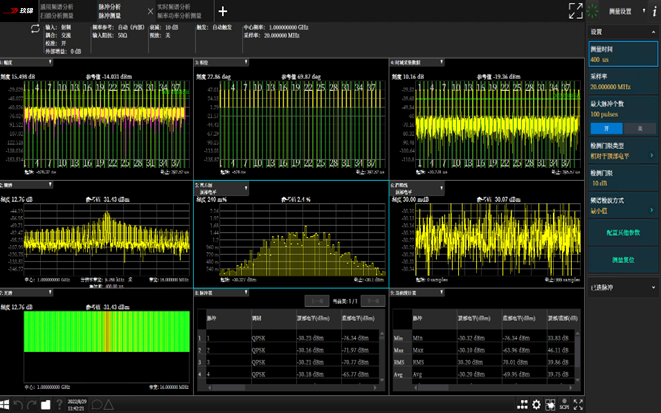Select pulse row 1 with -30.23 dBm
661x413 pixels.
[288, 338]
